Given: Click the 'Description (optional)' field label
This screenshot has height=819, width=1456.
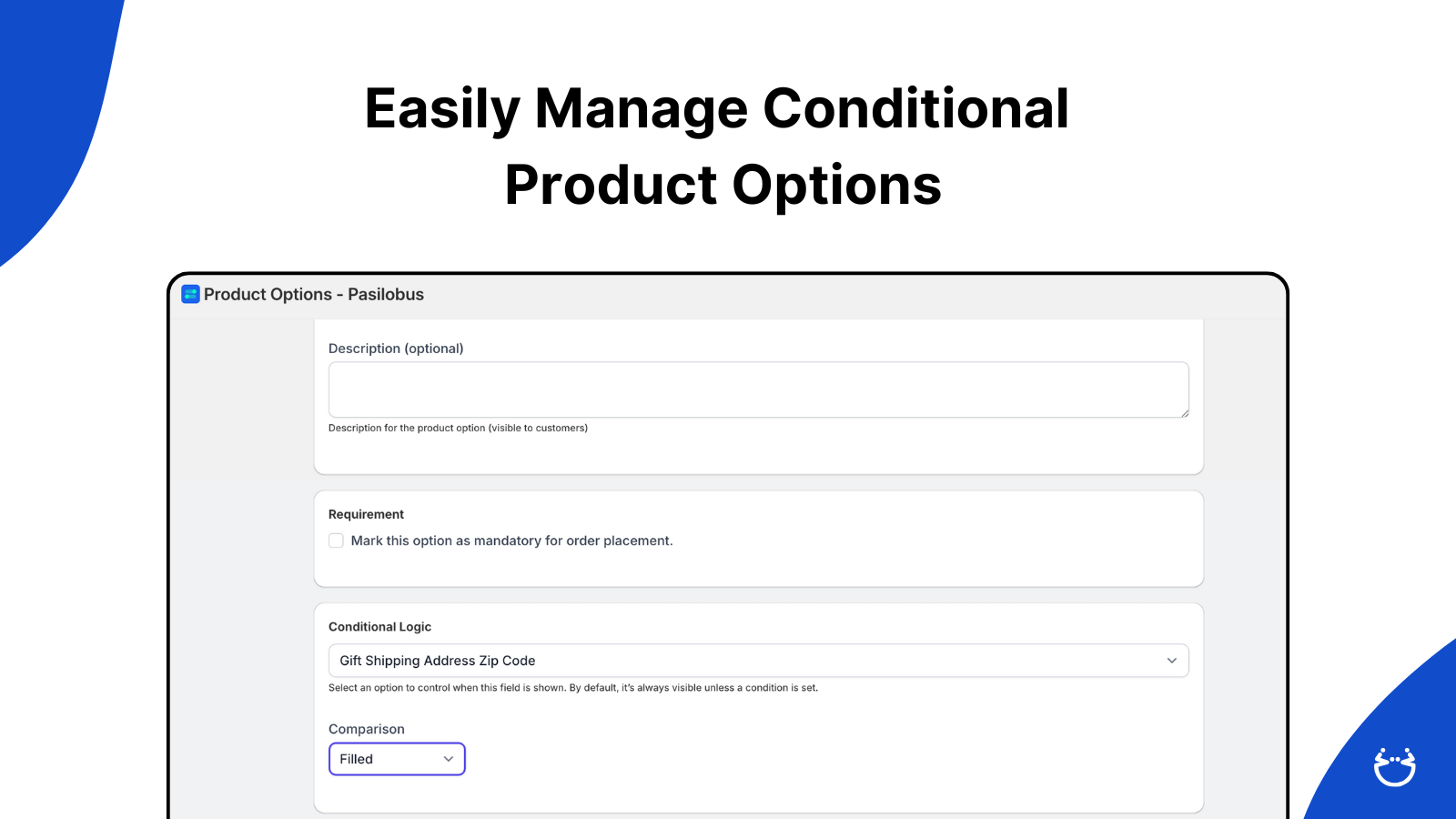Looking at the screenshot, I should (x=396, y=349).
